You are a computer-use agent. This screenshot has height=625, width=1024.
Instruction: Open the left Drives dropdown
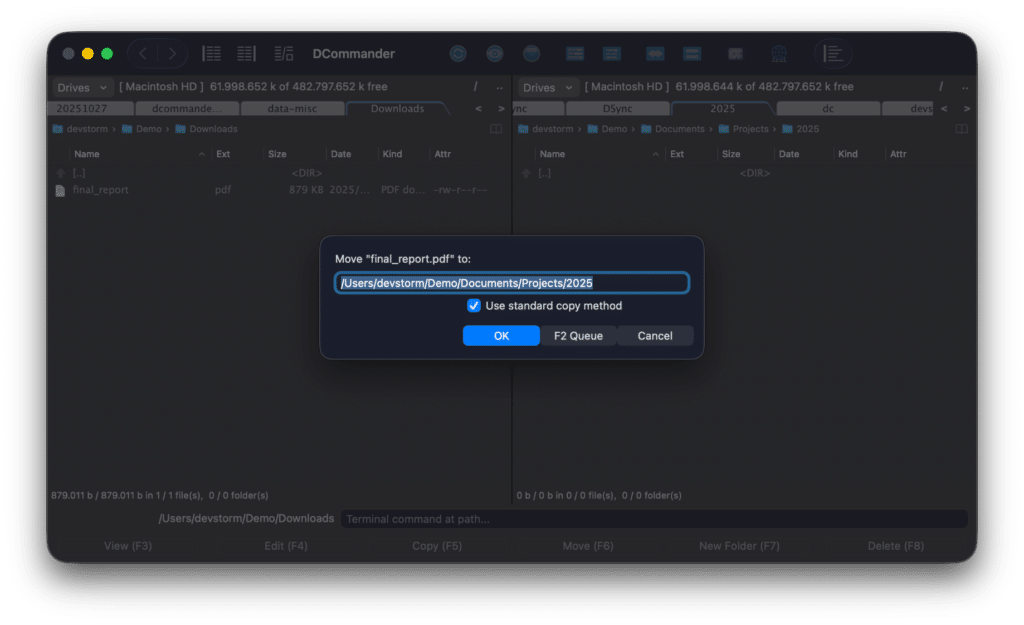click(x=80, y=87)
